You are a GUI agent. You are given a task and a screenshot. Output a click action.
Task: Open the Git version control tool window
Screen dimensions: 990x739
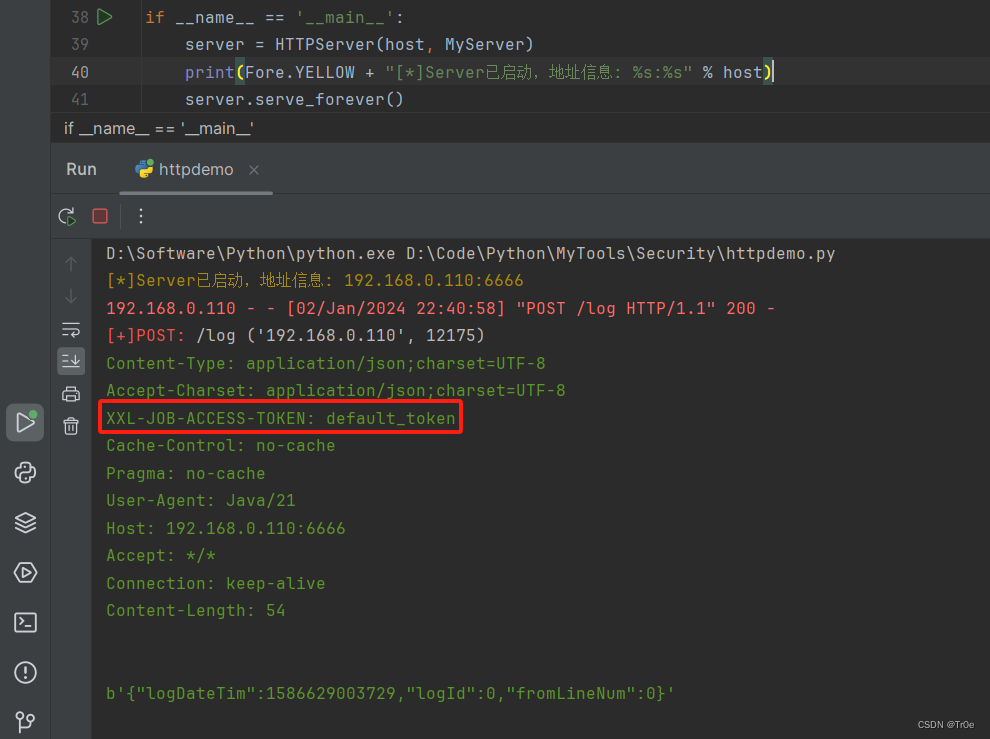pyautogui.click(x=25, y=721)
